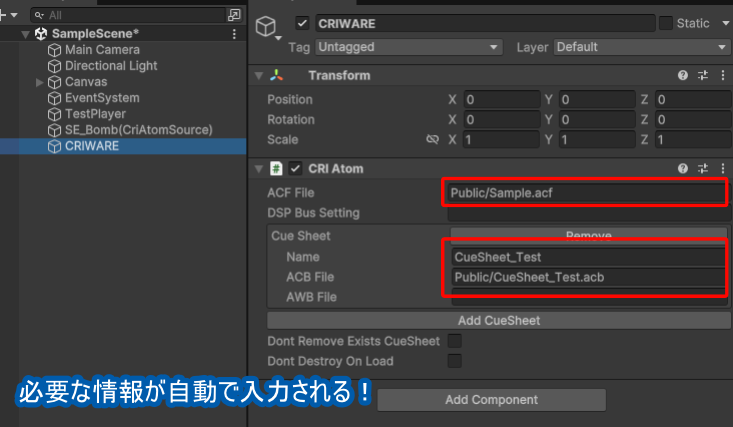Click the CRIWARE cube icon in hierarchy
The width and height of the screenshot is (733, 427).
55,146
